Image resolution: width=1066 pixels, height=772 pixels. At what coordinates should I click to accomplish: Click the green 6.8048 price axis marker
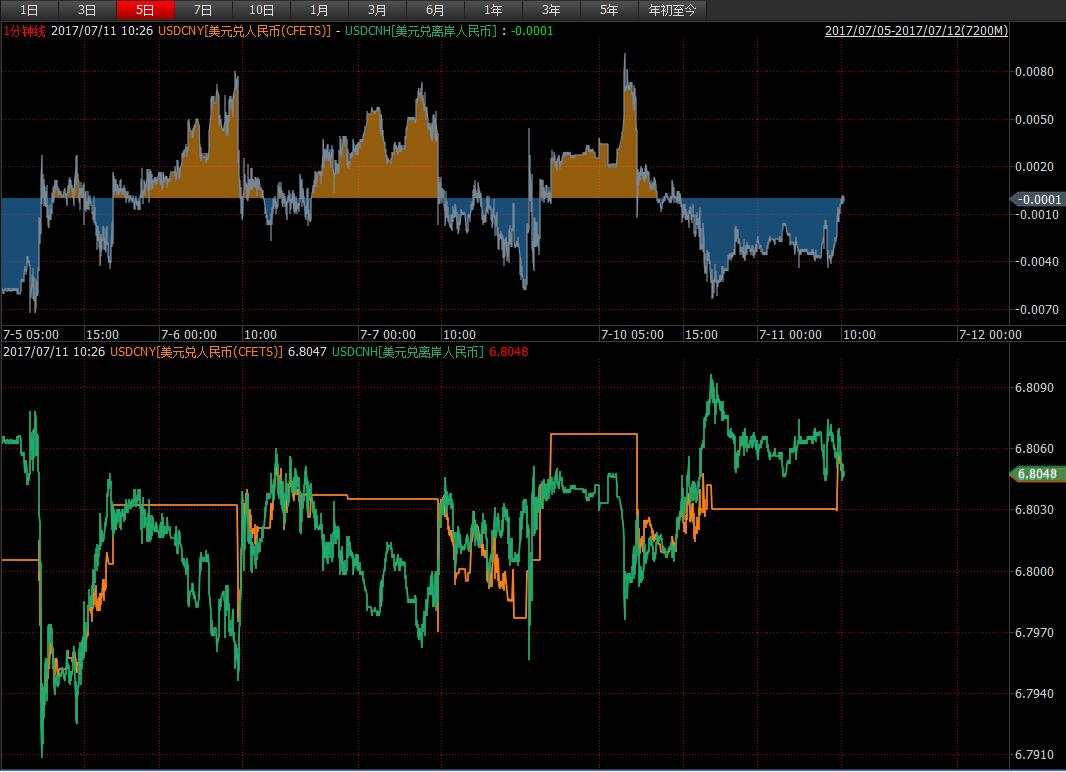(1037, 474)
